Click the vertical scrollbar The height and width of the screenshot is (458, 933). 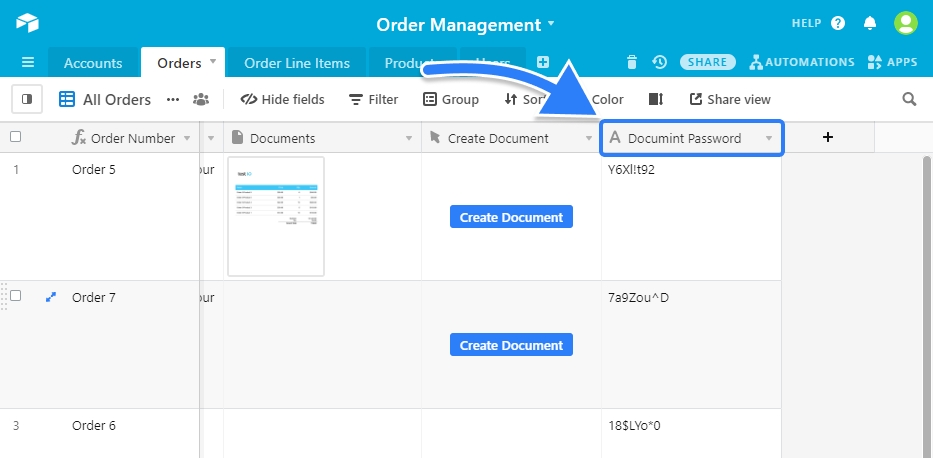pos(926,300)
